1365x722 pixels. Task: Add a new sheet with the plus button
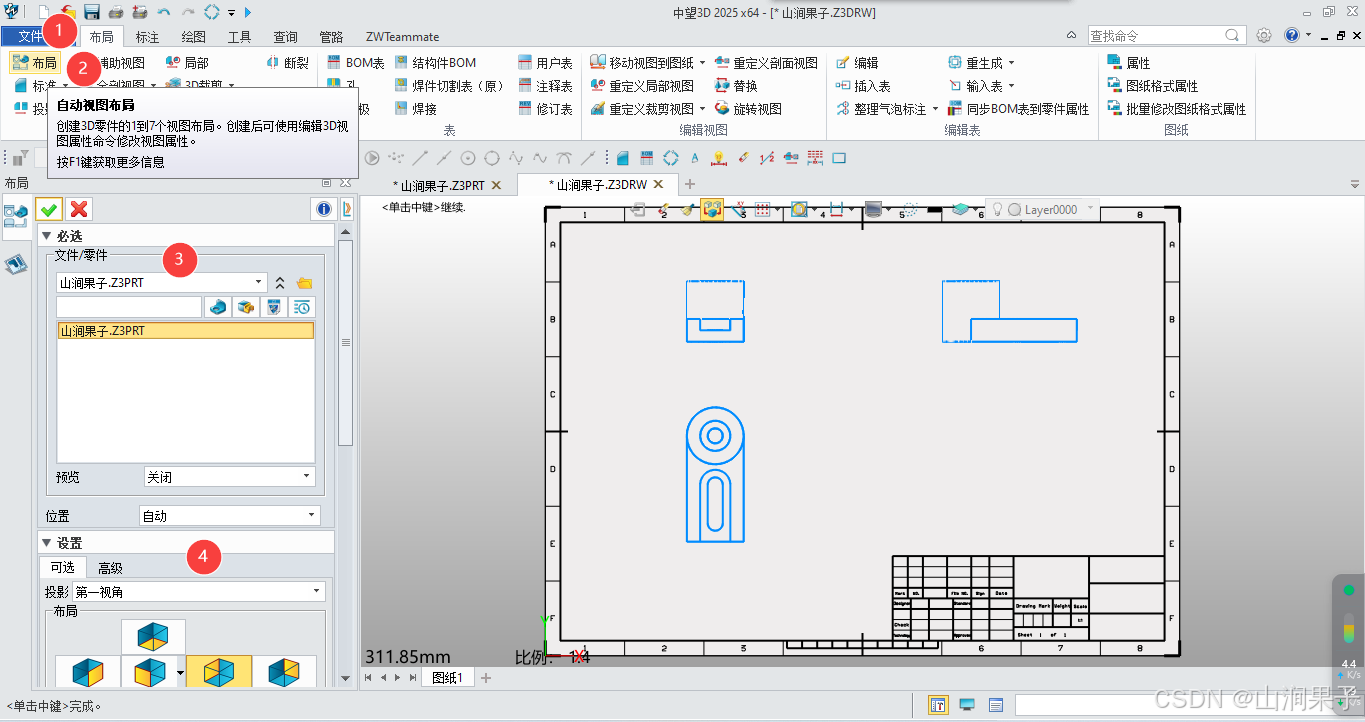[487, 678]
